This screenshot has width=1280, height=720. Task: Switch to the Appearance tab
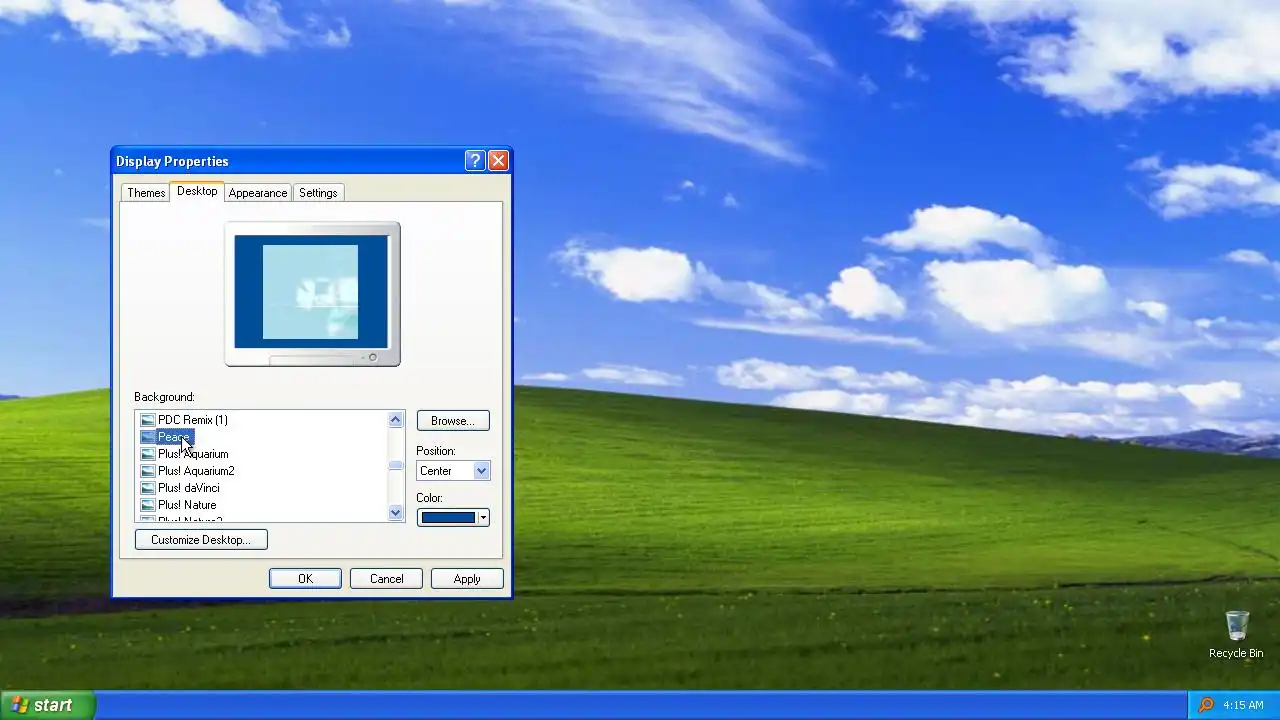(258, 193)
